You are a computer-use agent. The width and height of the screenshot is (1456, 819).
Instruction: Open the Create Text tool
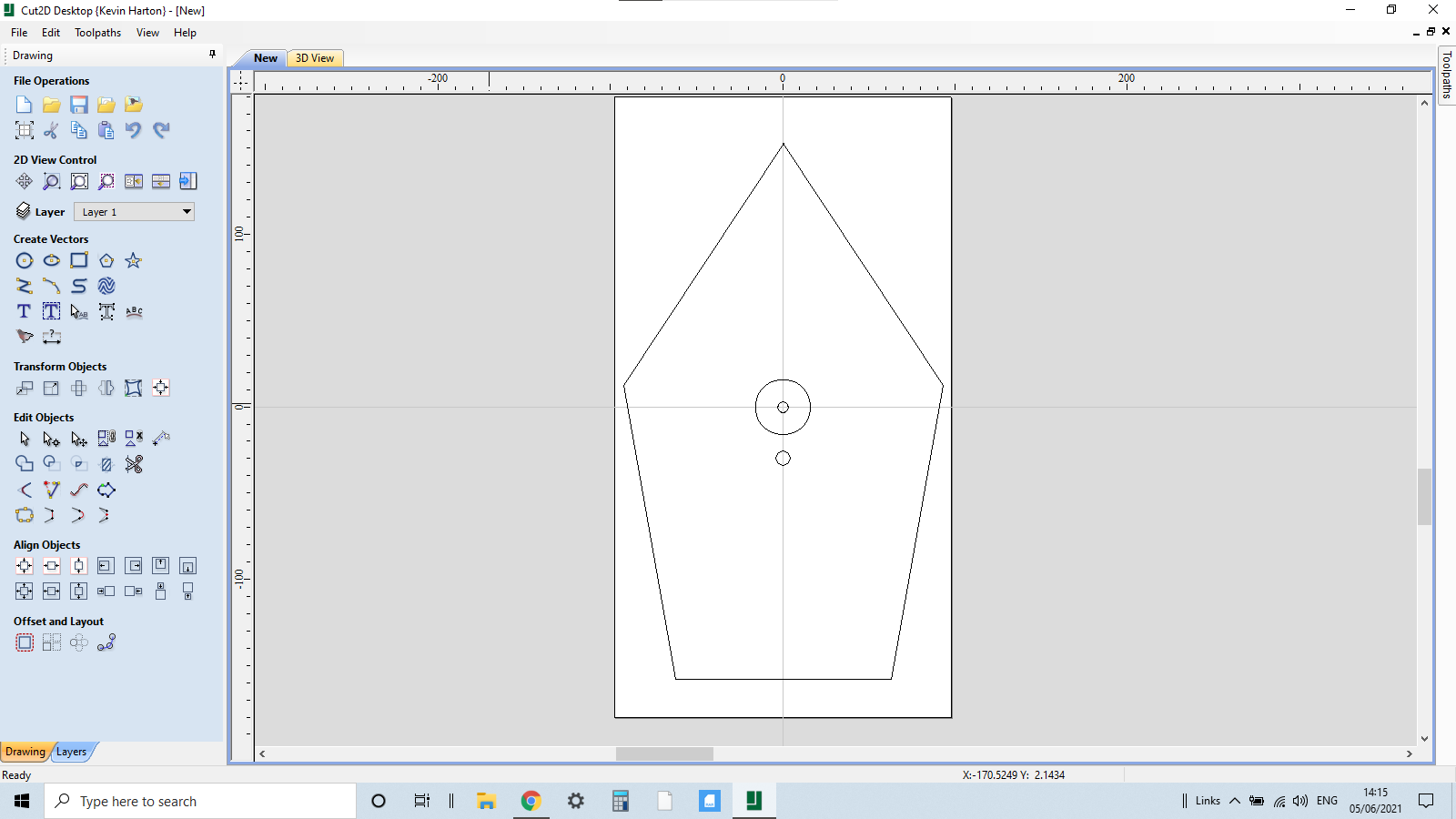(24, 311)
